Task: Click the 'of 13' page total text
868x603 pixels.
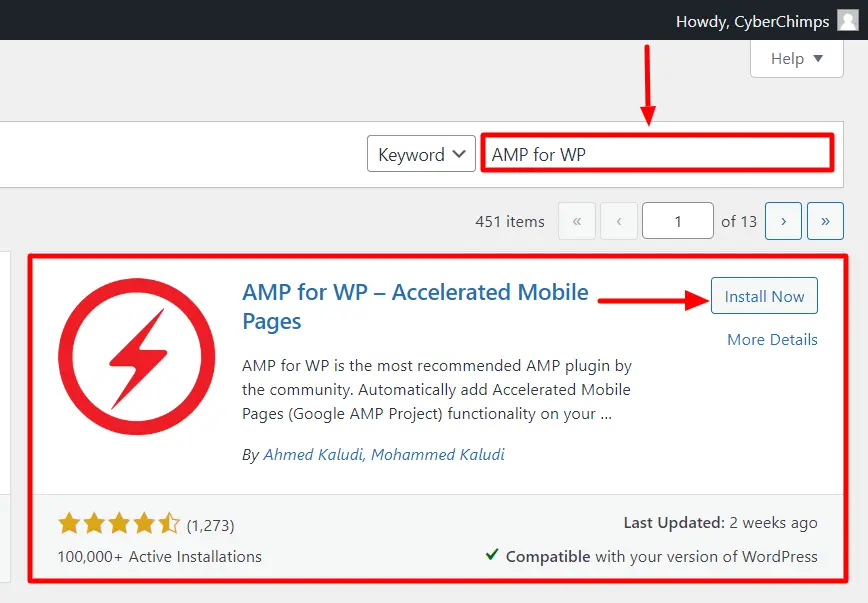Action: [x=738, y=221]
